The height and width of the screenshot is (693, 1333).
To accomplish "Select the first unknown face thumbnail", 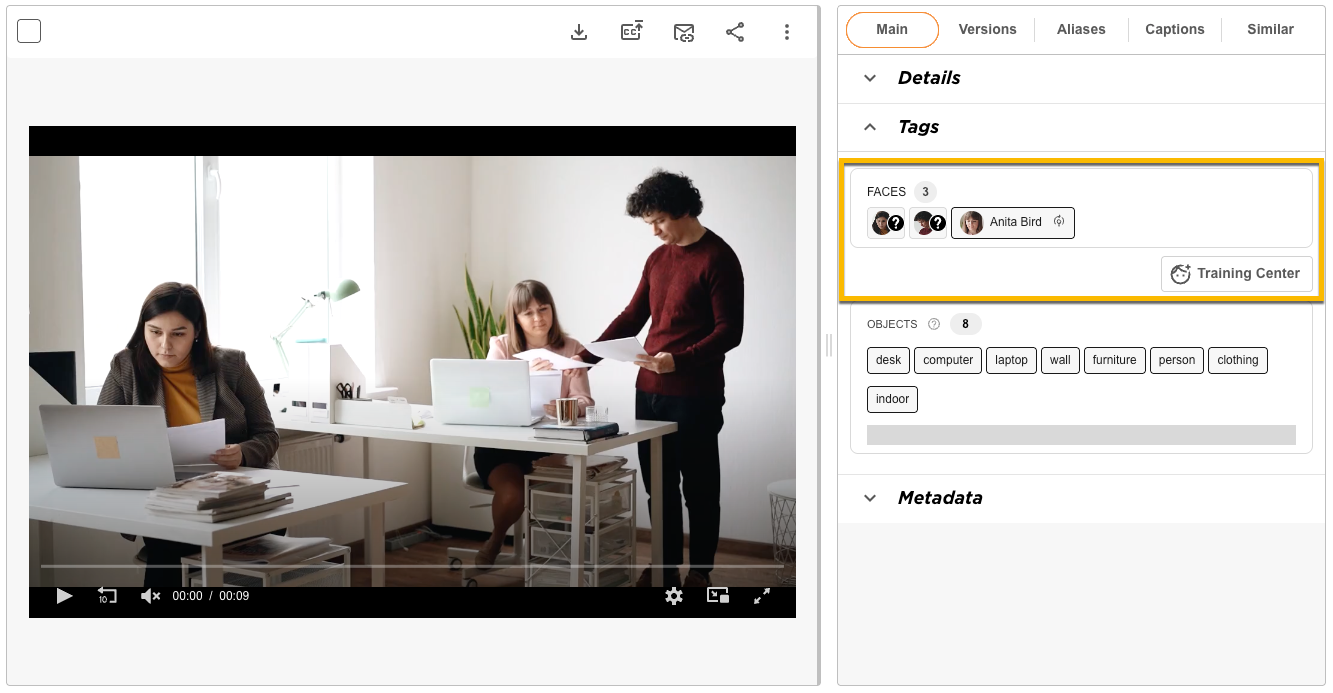I will 886,223.
